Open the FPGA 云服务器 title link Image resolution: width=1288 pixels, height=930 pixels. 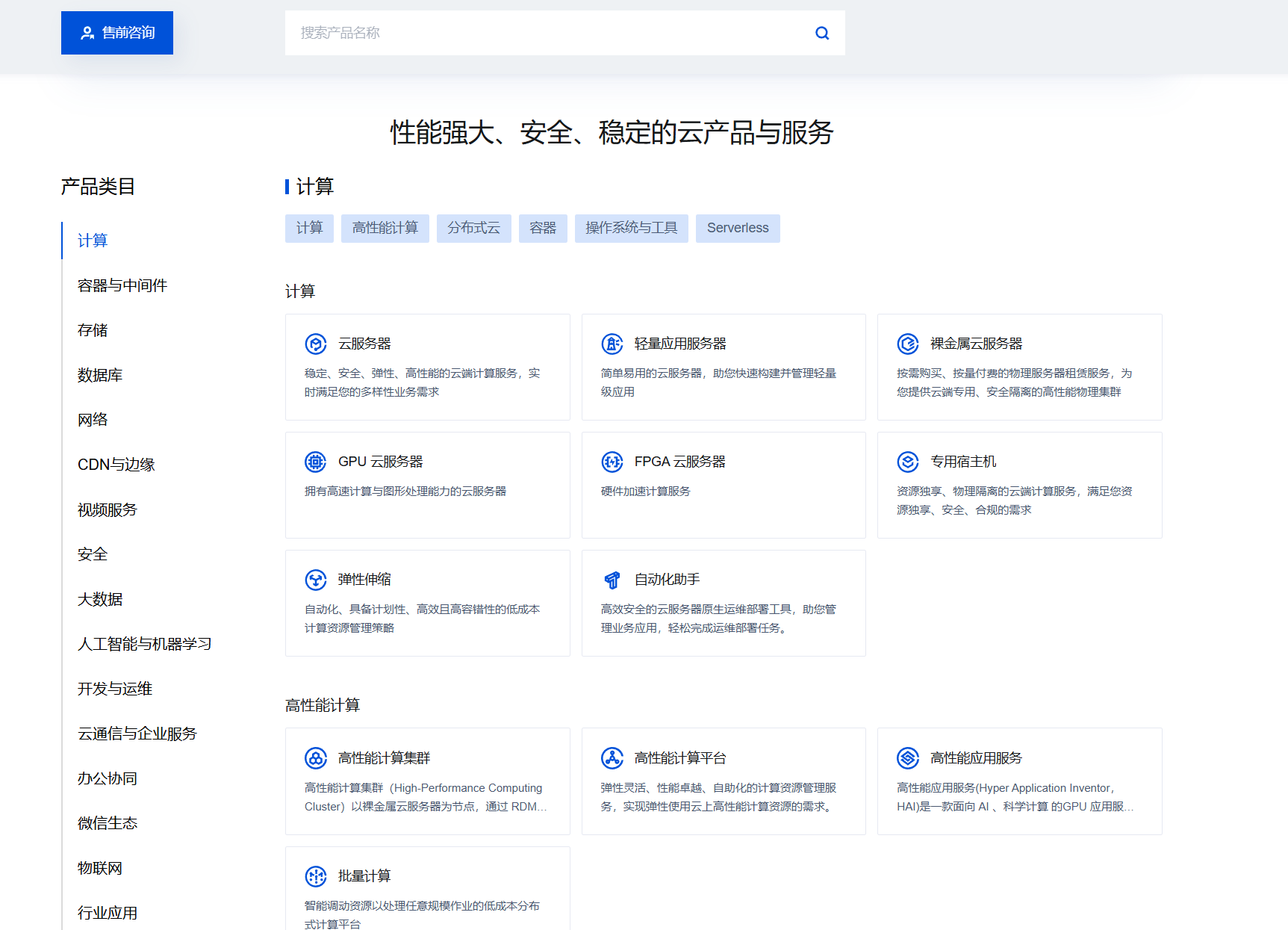point(680,462)
